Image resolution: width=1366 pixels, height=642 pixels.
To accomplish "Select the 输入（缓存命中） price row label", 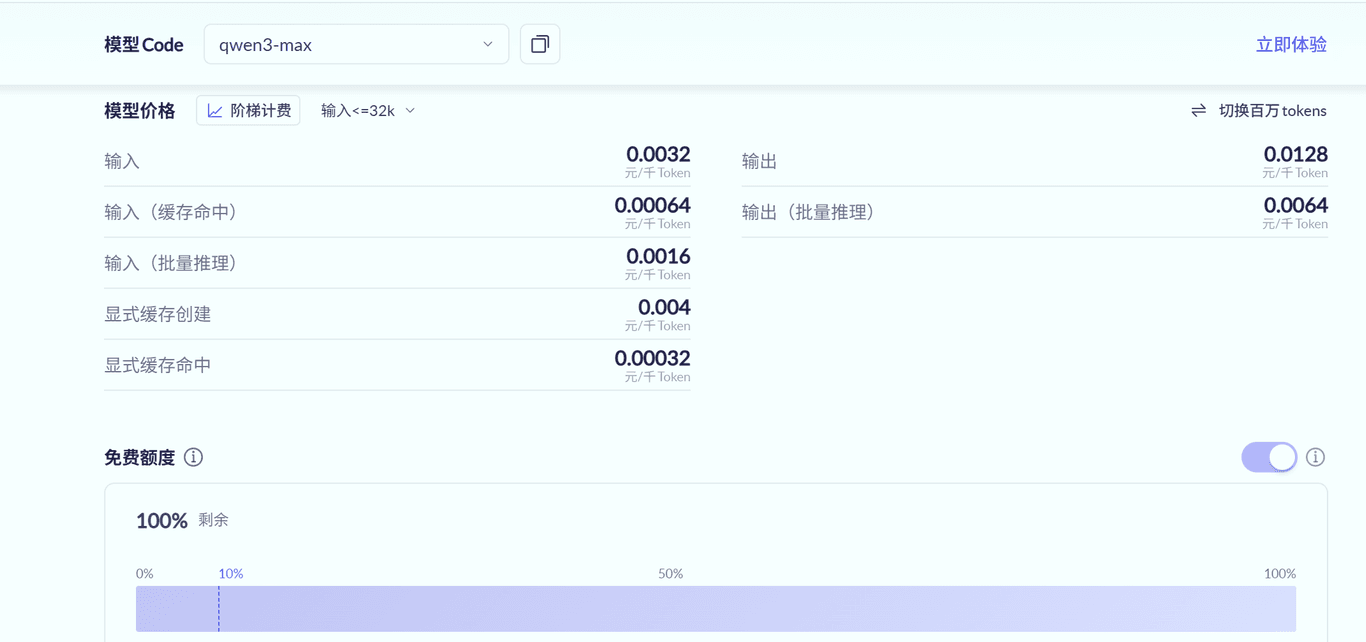I will click(x=171, y=212).
